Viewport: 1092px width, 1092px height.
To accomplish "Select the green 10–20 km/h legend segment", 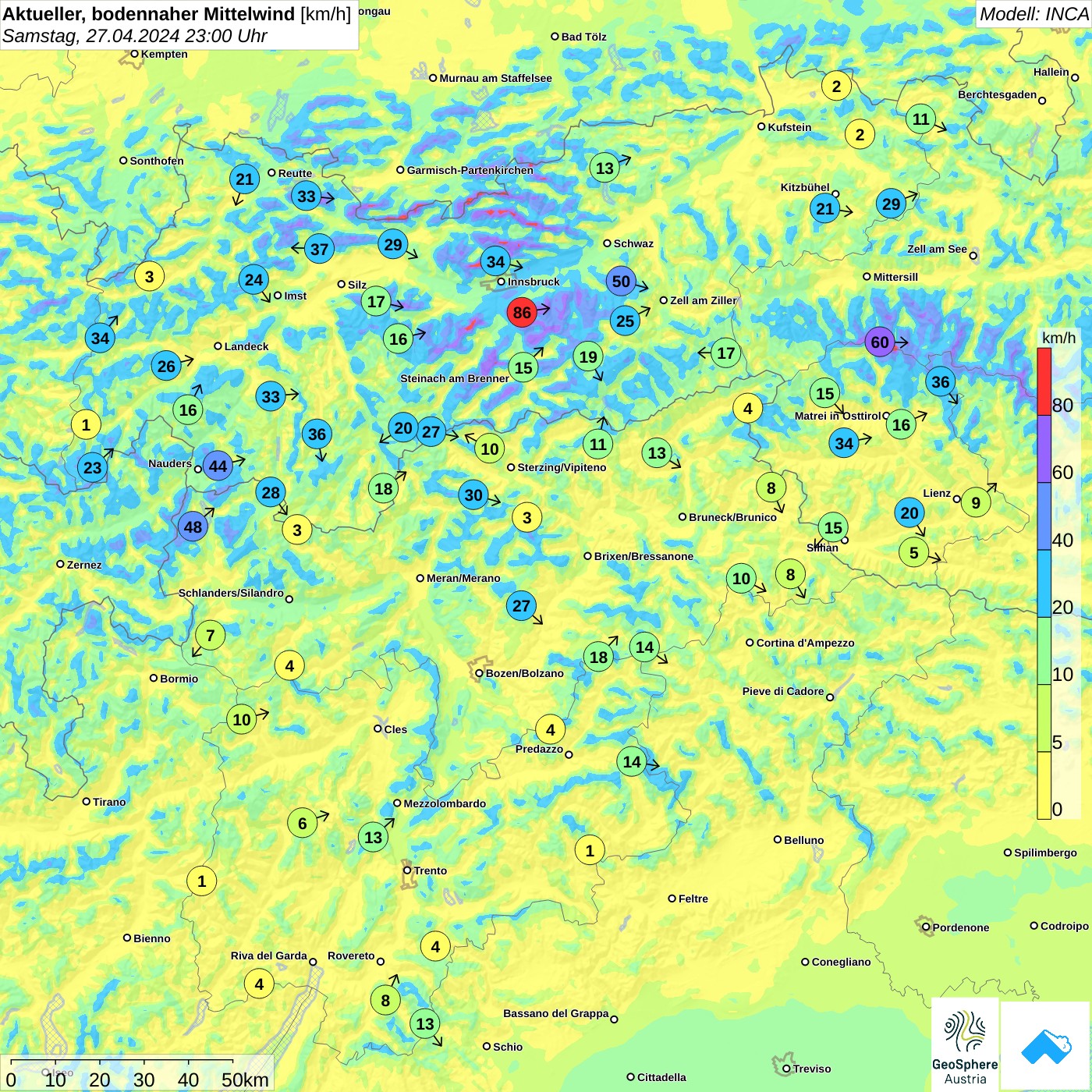I will coord(1044,651).
